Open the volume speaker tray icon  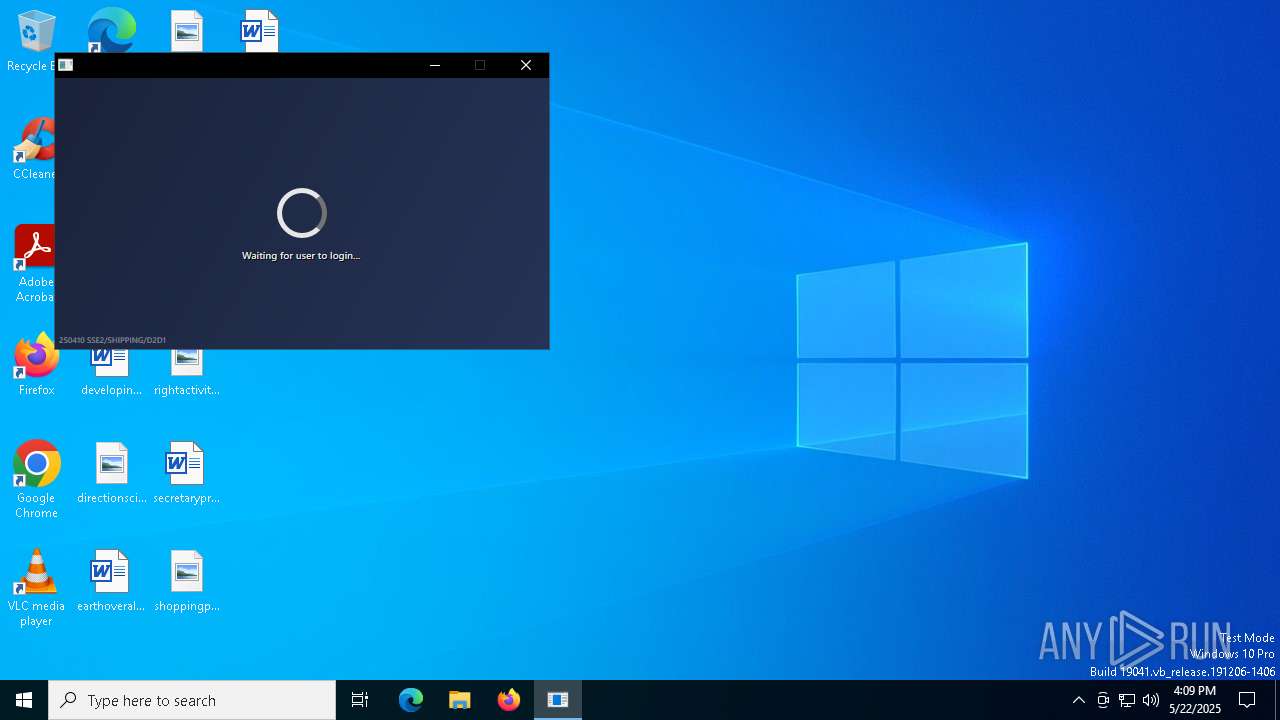[1151, 700]
